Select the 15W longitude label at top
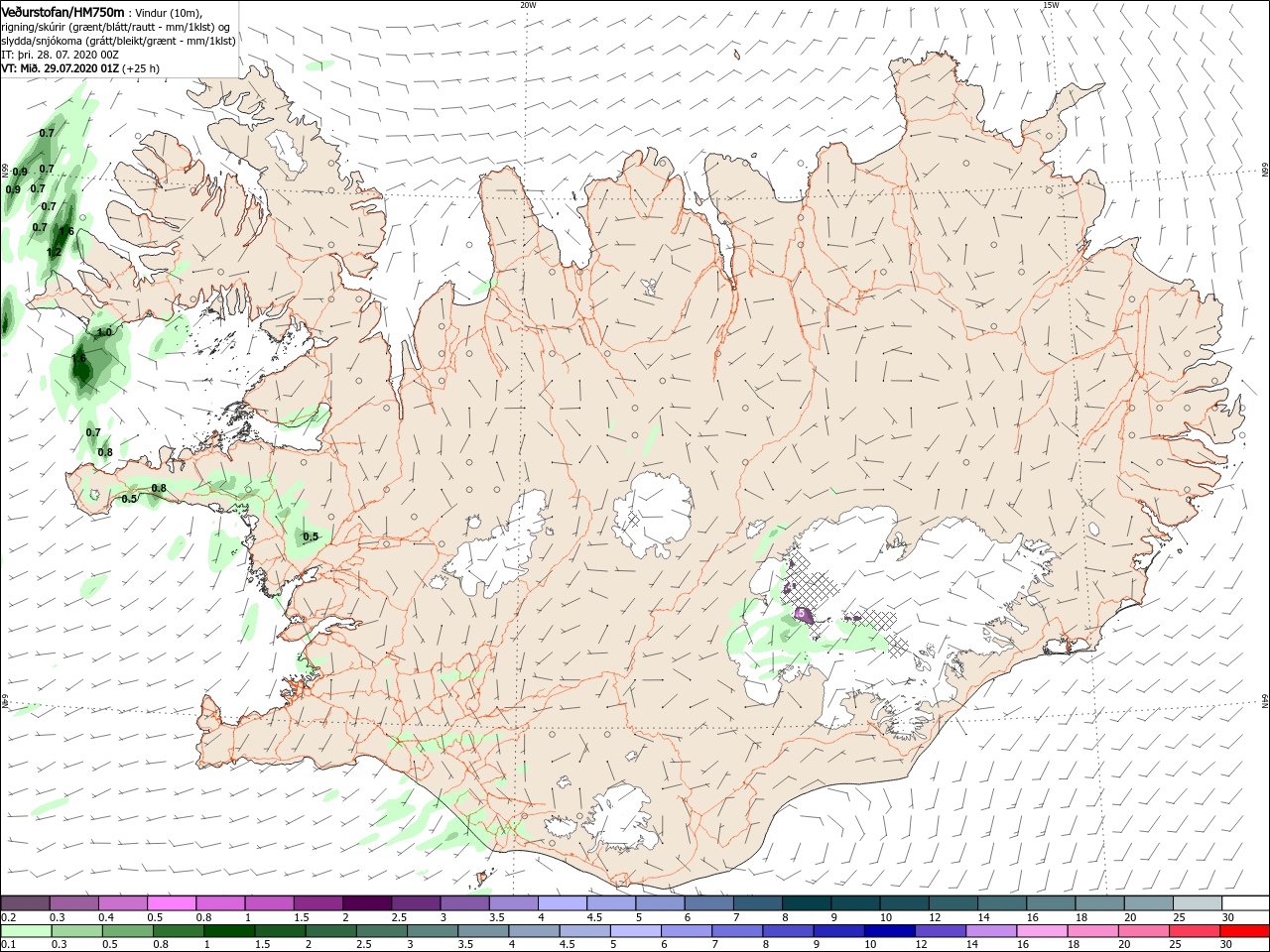1270x952 pixels. click(1051, 5)
